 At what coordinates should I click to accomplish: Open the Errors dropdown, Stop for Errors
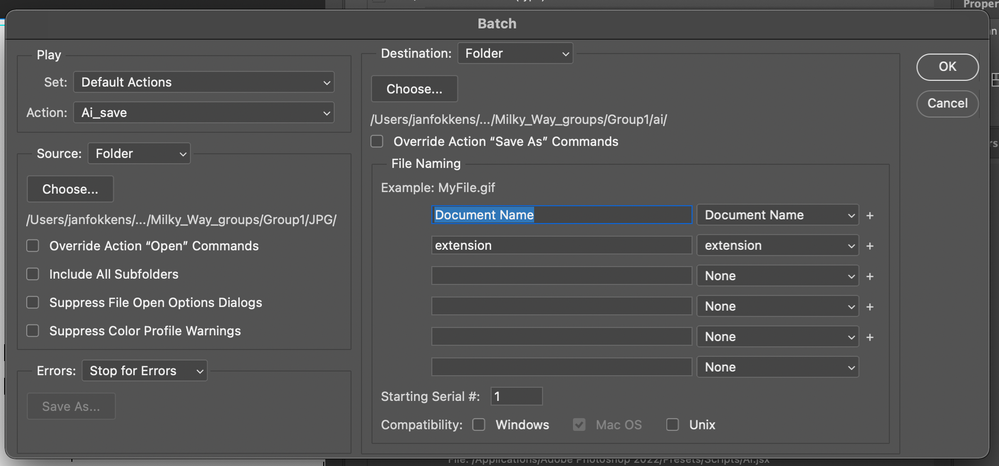(144, 371)
